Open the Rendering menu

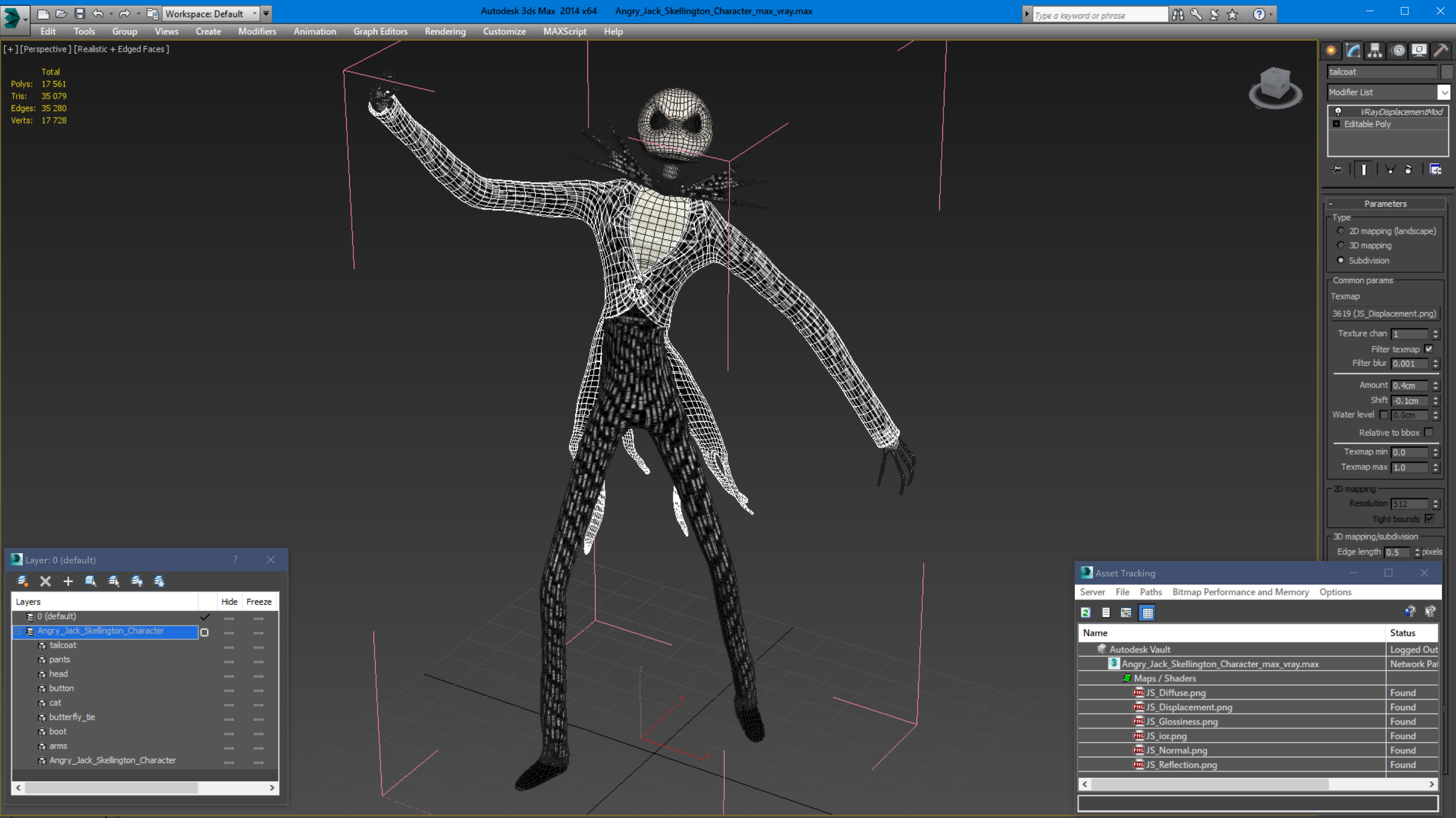(x=445, y=32)
